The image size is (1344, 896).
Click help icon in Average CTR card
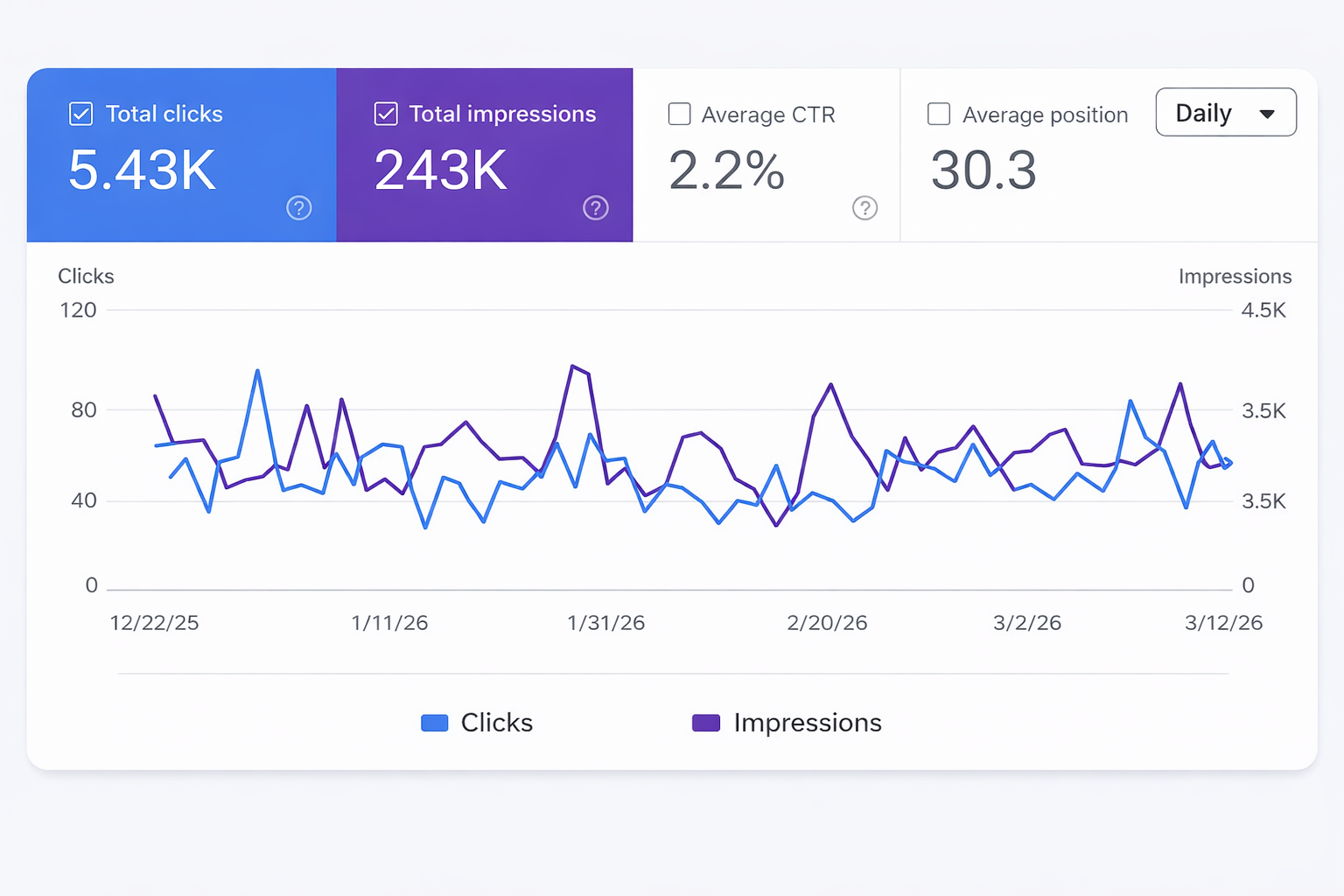coord(864,208)
